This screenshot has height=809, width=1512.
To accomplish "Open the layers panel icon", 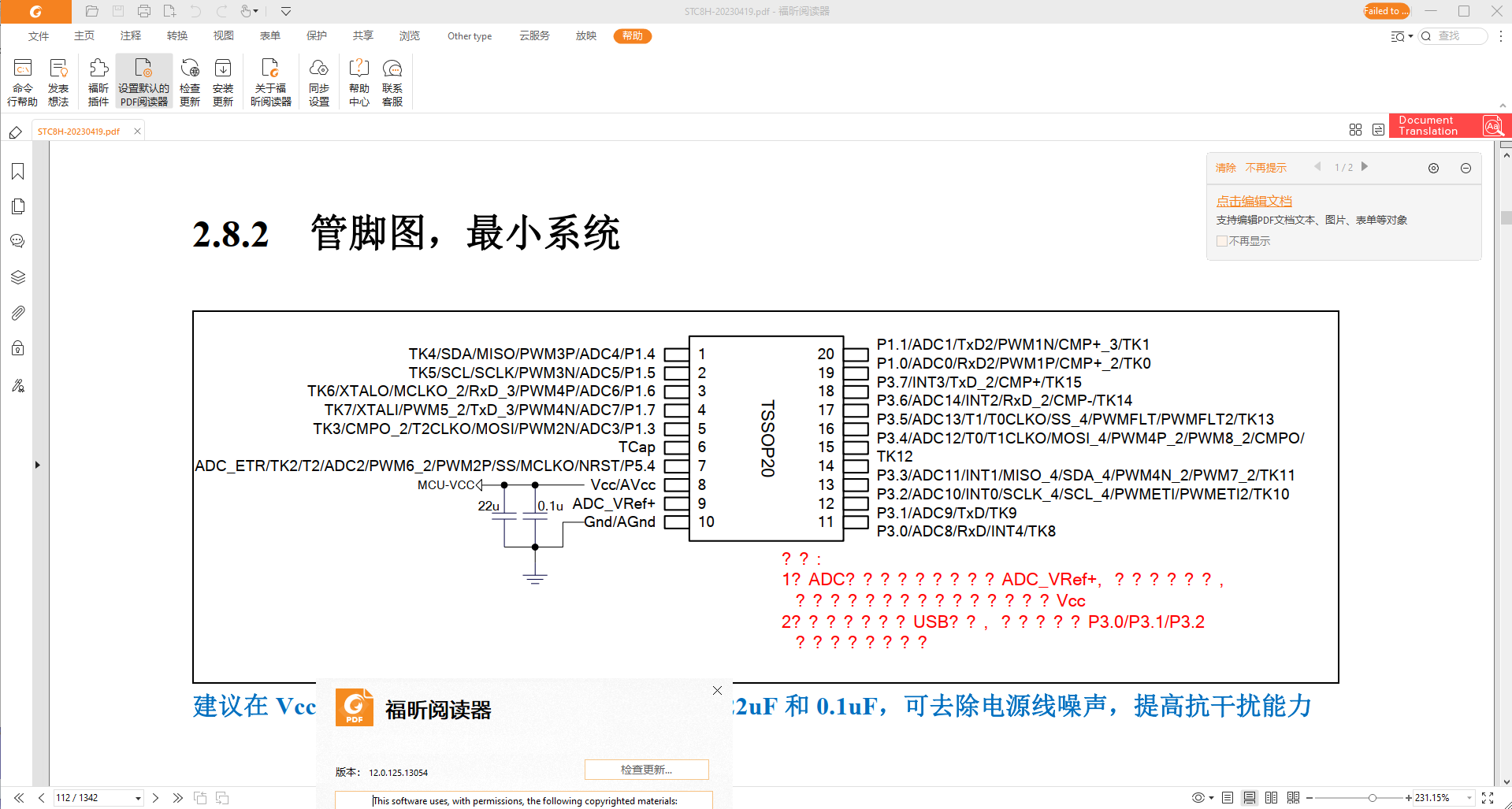I will point(17,277).
